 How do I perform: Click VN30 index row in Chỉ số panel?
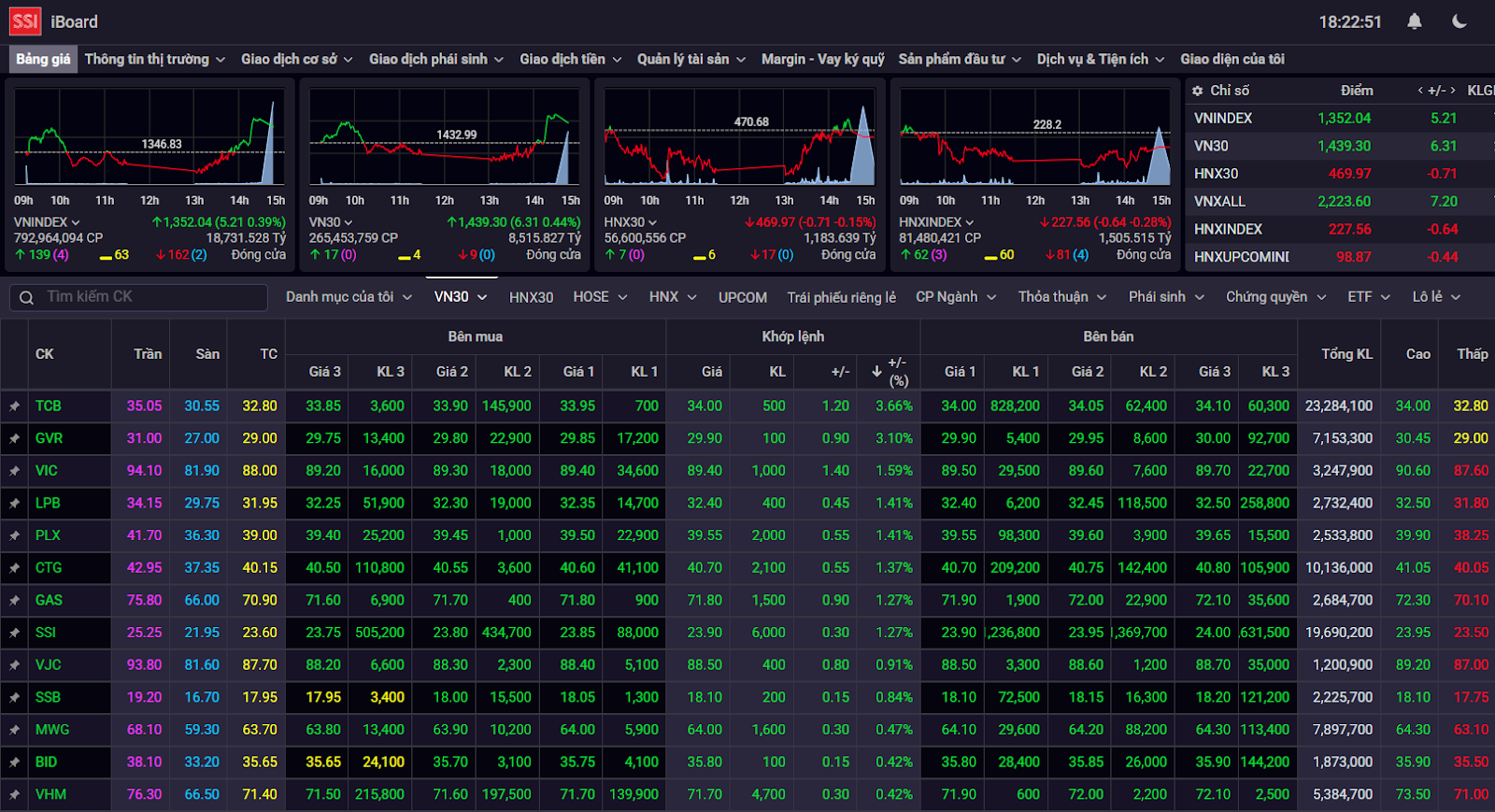pos(1340,147)
